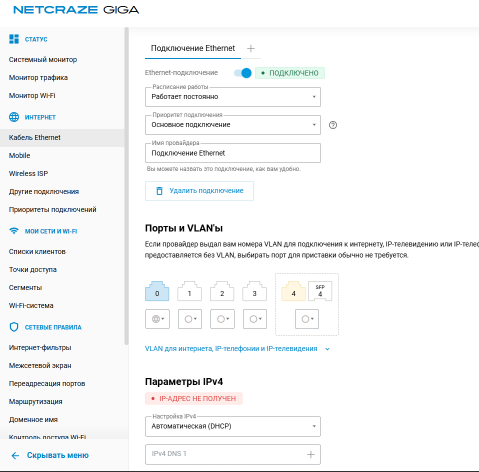Open the Расписание работы dropdown
This screenshot has height=472, width=479.
pyautogui.click(x=233, y=97)
